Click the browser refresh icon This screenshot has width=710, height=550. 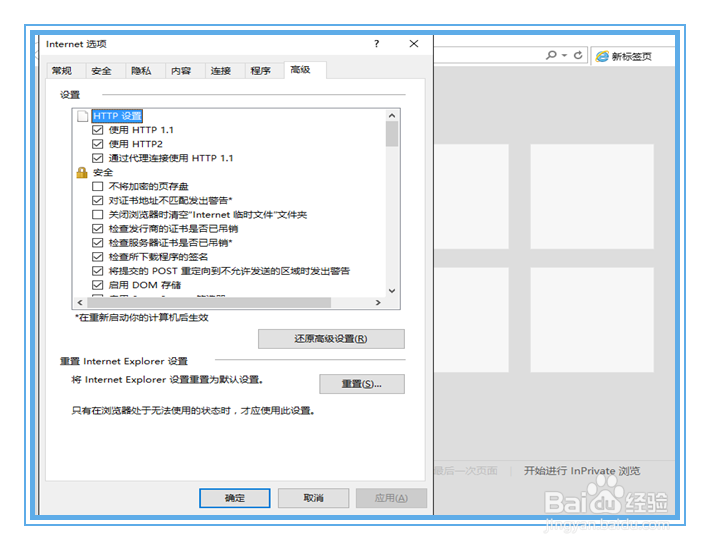[x=578, y=55]
